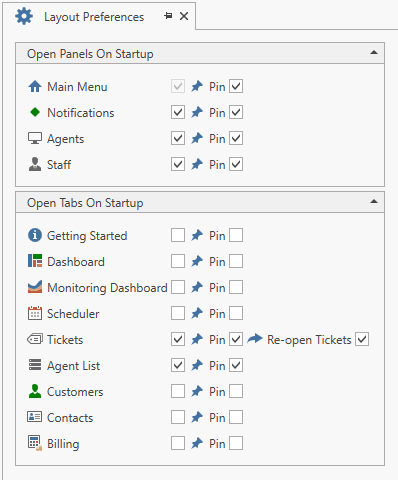The width and height of the screenshot is (398, 480).
Task: Toggle the Pin checkbox for Contacts
Action: pyautogui.click(x=236, y=417)
